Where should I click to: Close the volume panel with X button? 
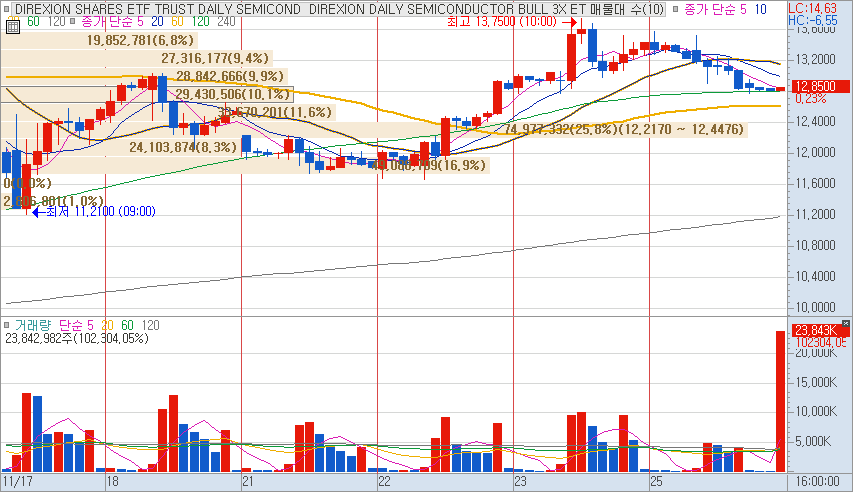click(x=845, y=324)
